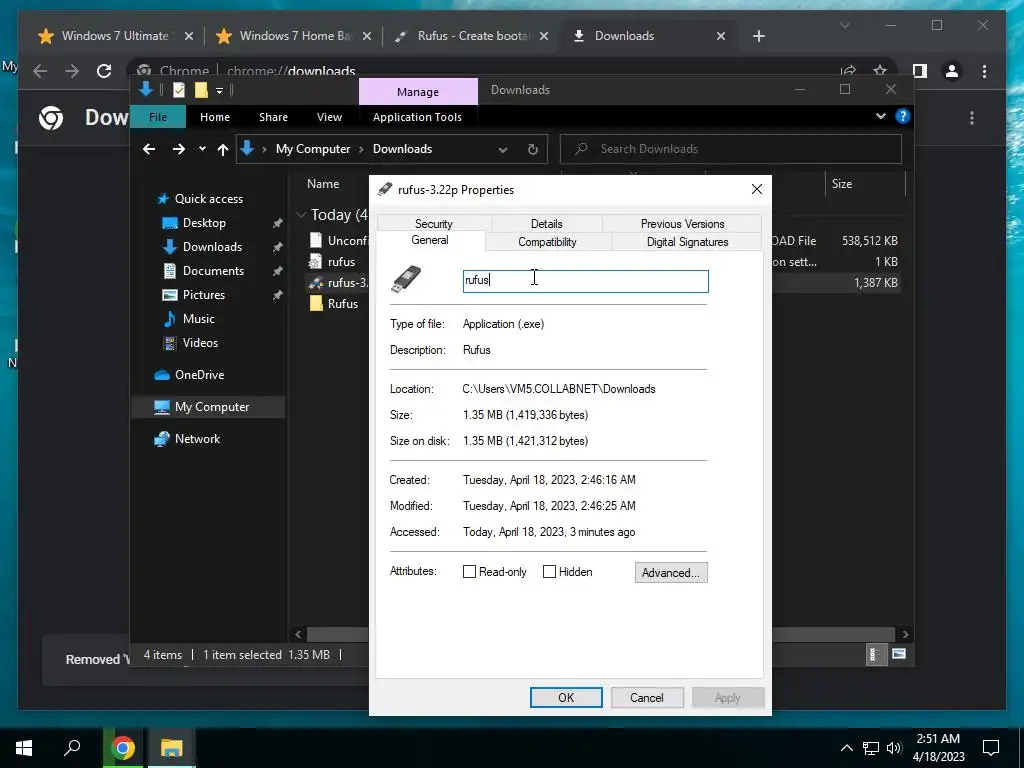
Task: Switch to the Security tab
Action: [x=434, y=223]
